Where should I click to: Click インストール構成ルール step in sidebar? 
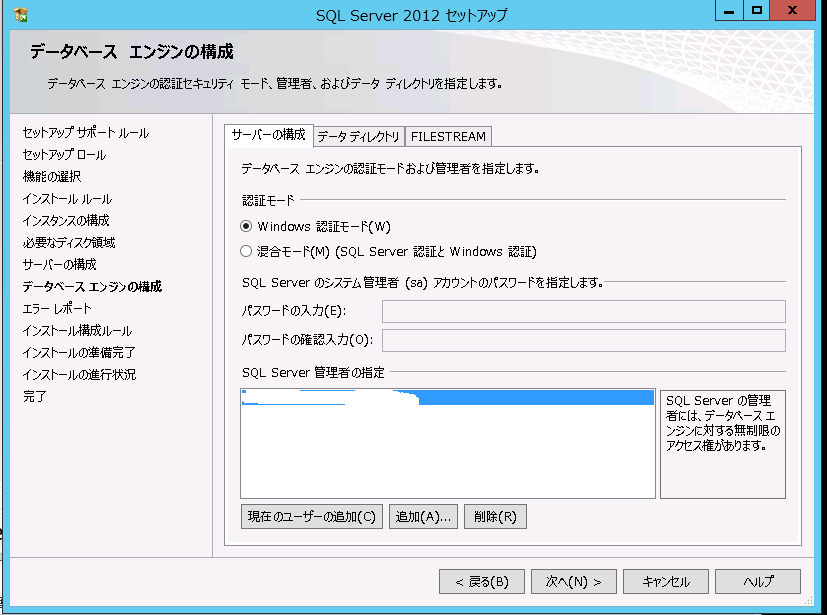click(x=77, y=331)
